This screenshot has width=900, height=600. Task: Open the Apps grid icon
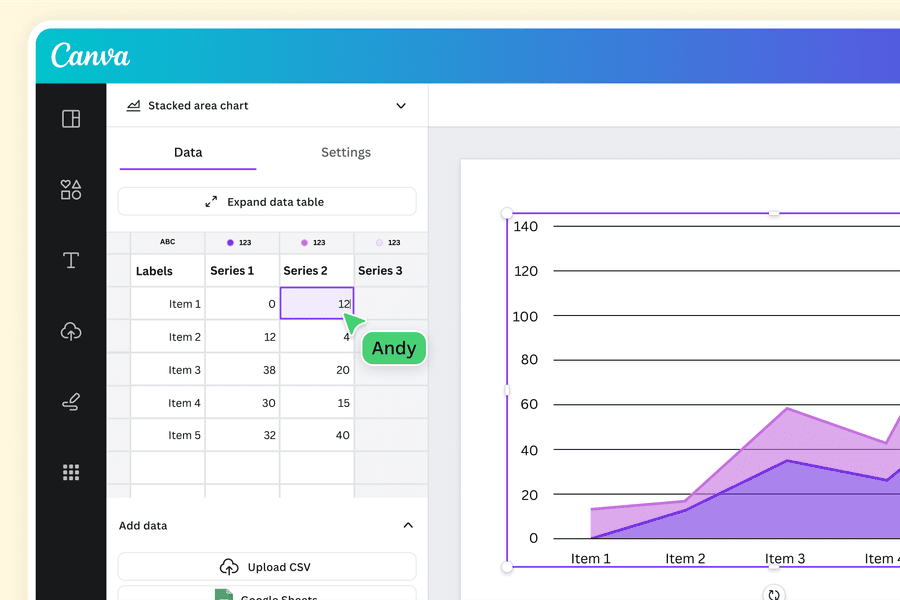pos(71,472)
